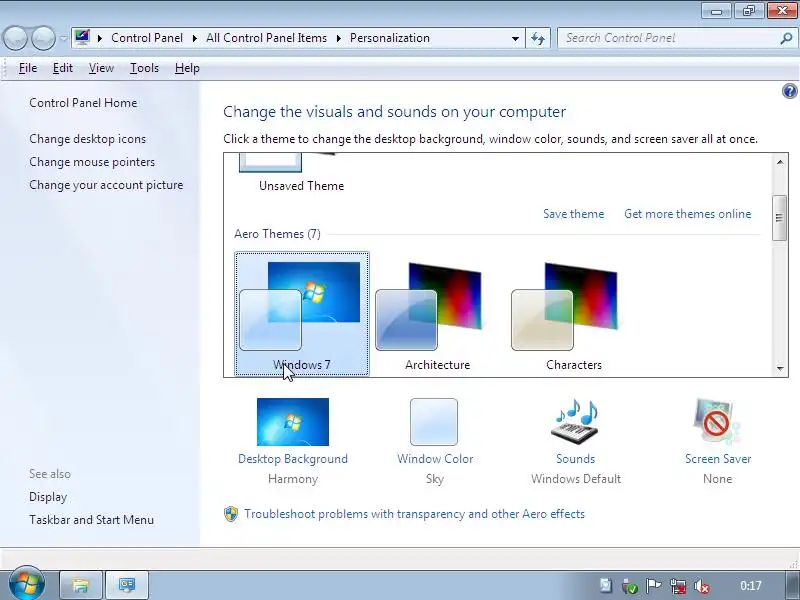The height and width of the screenshot is (600, 800).
Task: Click the muted volume tray icon
Action: pyautogui.click(x=703, y=586)
